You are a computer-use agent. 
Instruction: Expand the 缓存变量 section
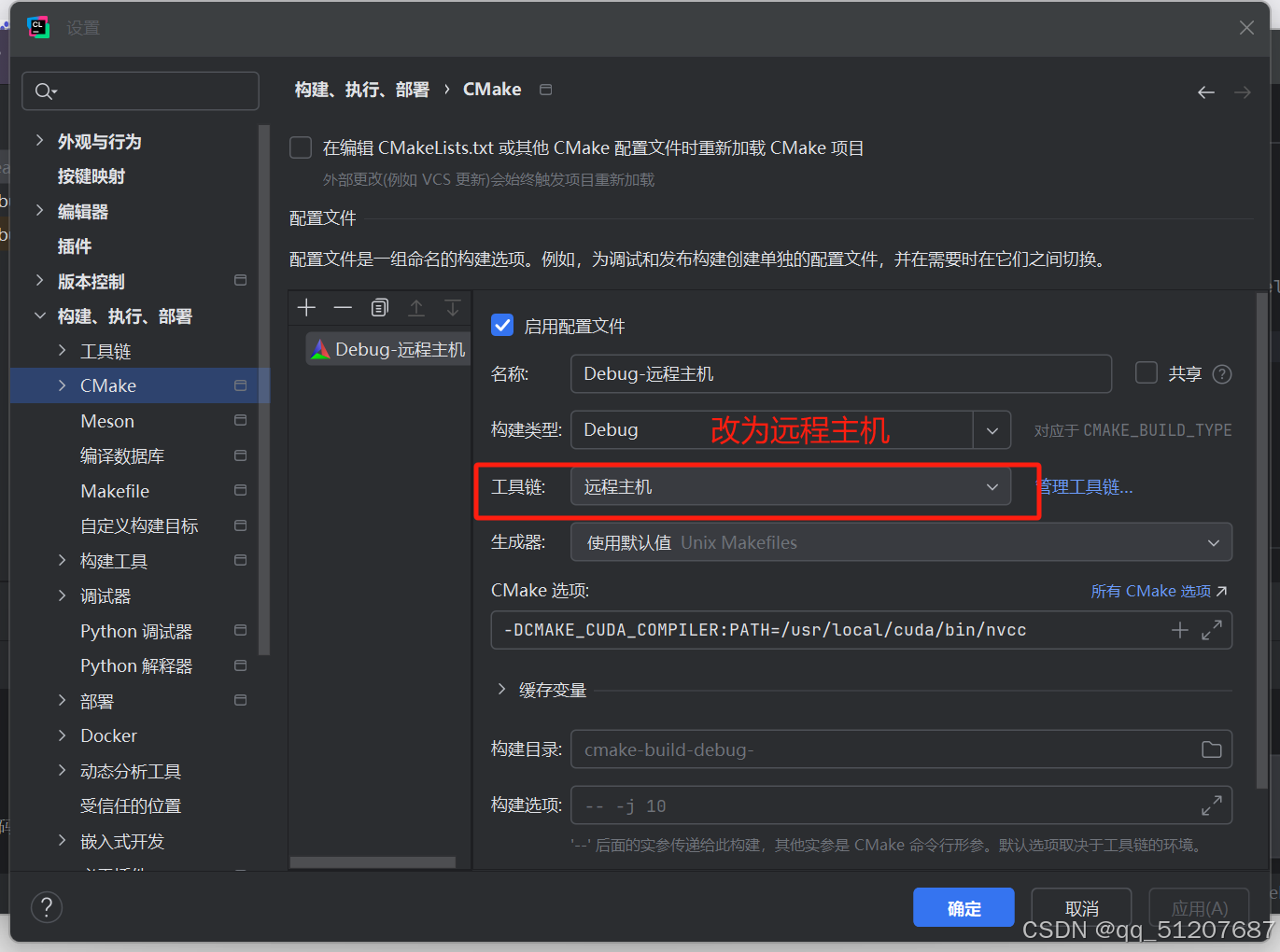point(501,690)
